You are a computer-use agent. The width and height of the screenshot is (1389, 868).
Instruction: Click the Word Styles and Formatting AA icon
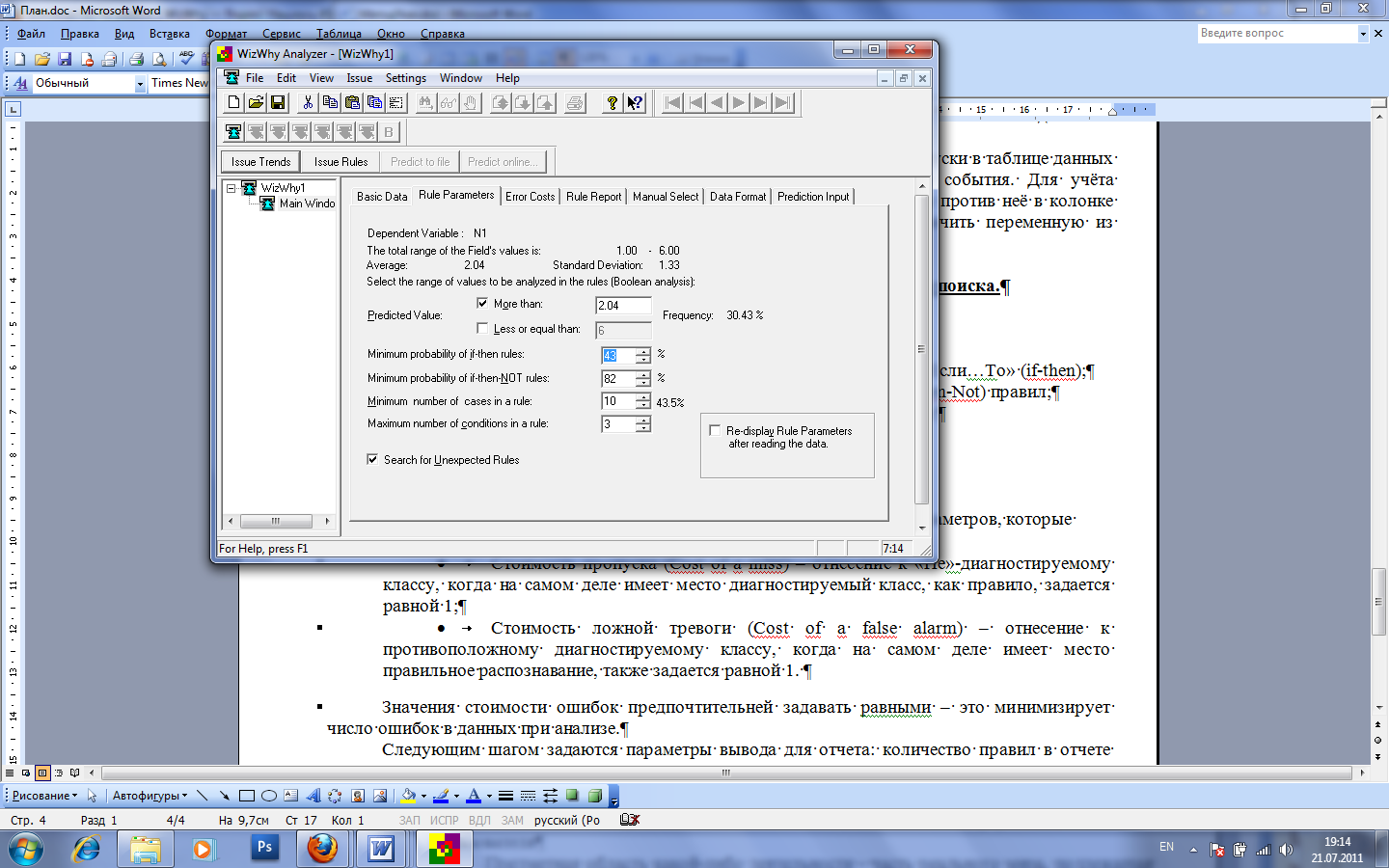click(x=20, y=84)
